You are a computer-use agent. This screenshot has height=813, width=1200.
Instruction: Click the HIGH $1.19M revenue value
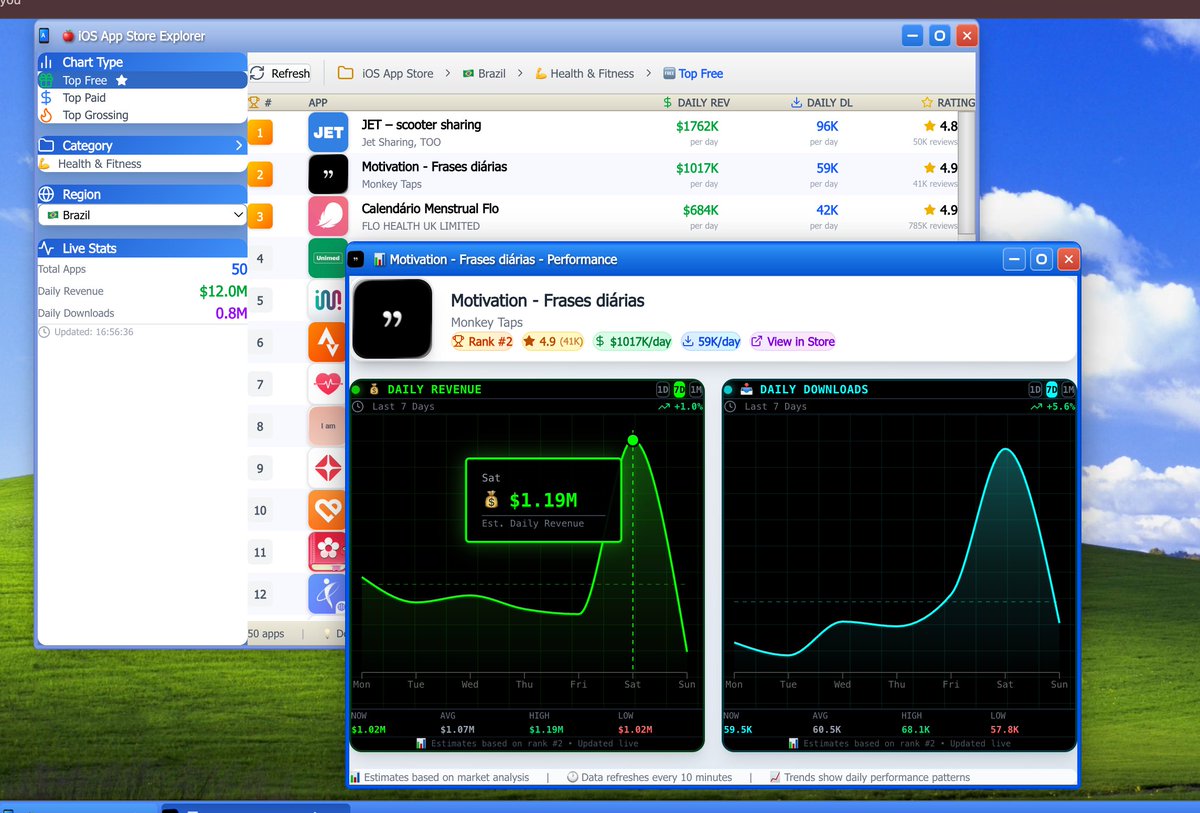coord(546,730)
